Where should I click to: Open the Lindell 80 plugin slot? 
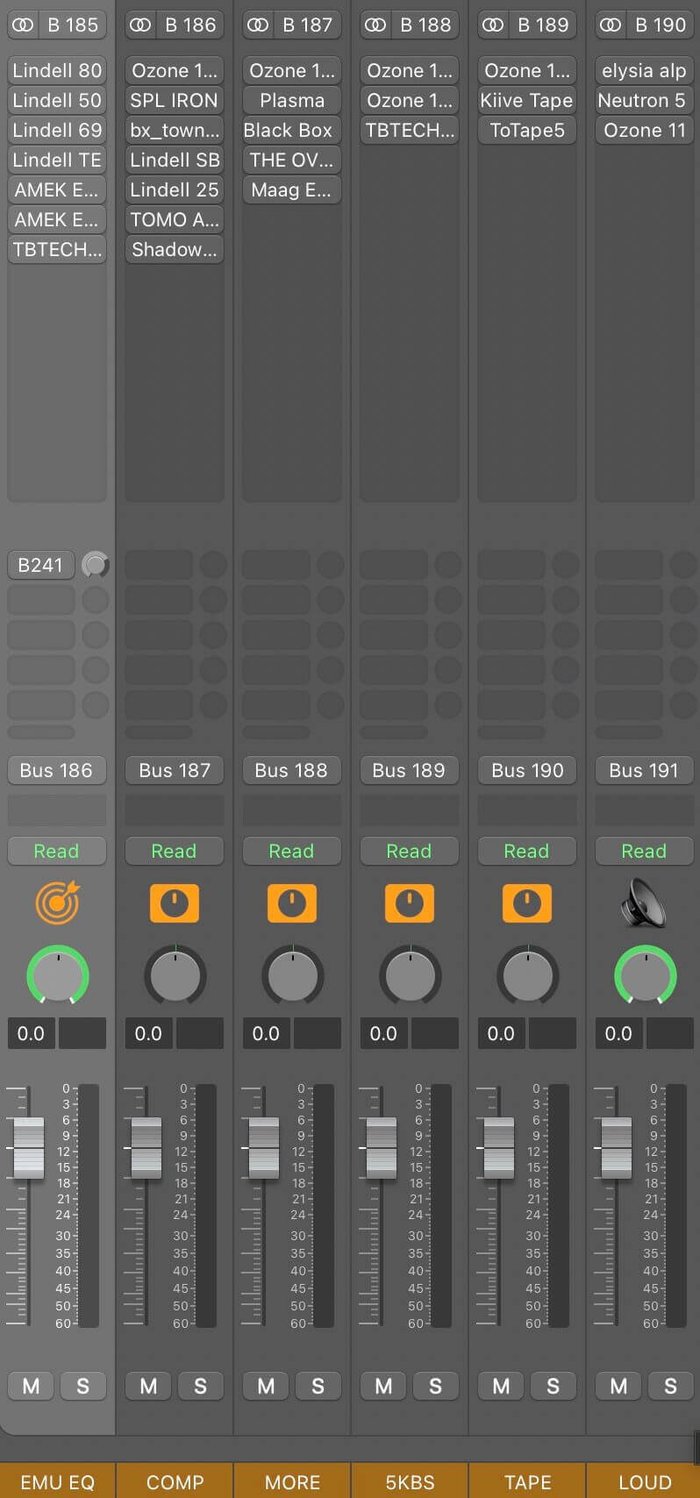[x=57, y=70]
